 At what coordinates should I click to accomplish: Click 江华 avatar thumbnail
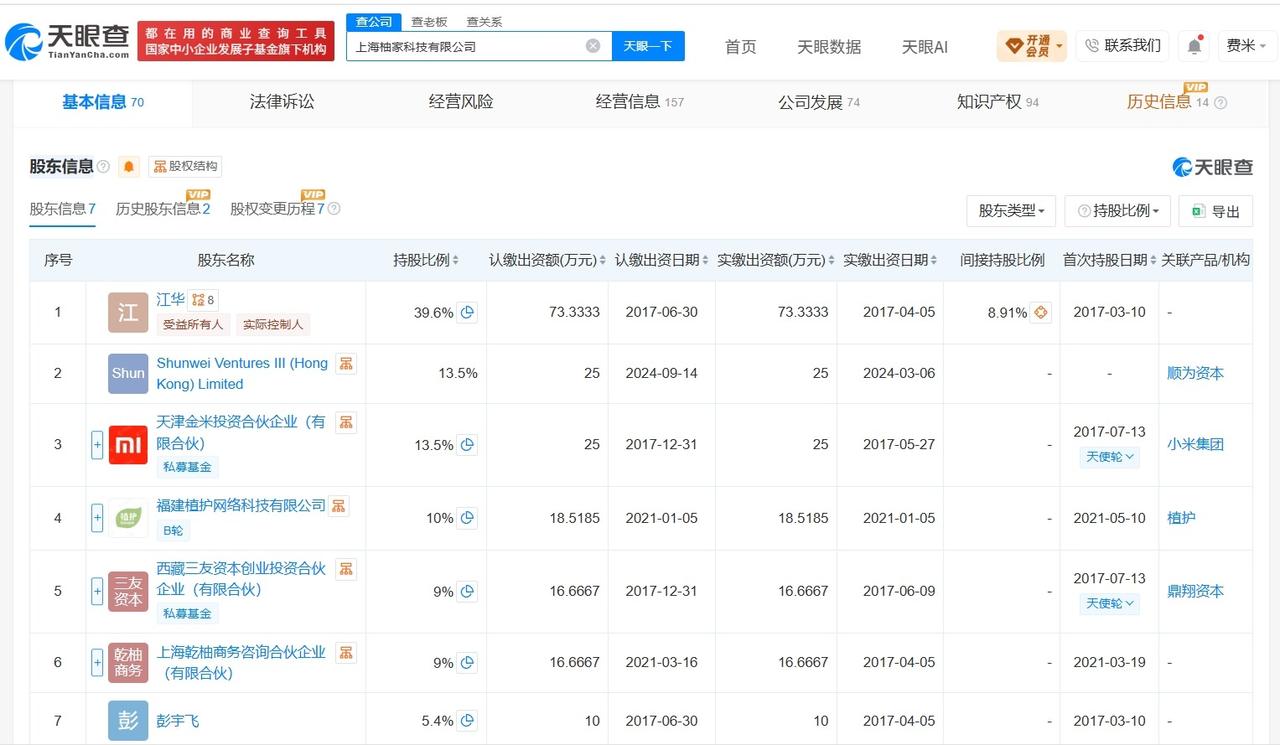tap(128, 312)
